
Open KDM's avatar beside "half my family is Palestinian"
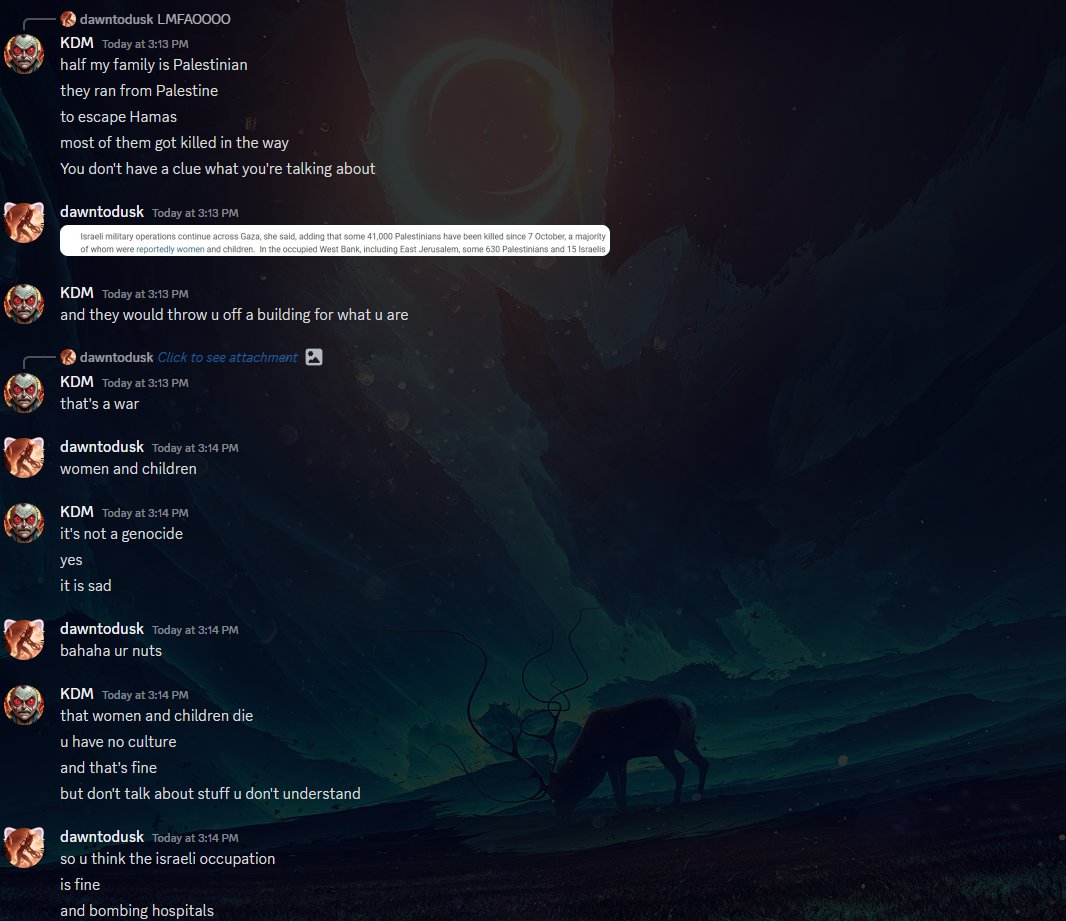click(x=24, y=54)
